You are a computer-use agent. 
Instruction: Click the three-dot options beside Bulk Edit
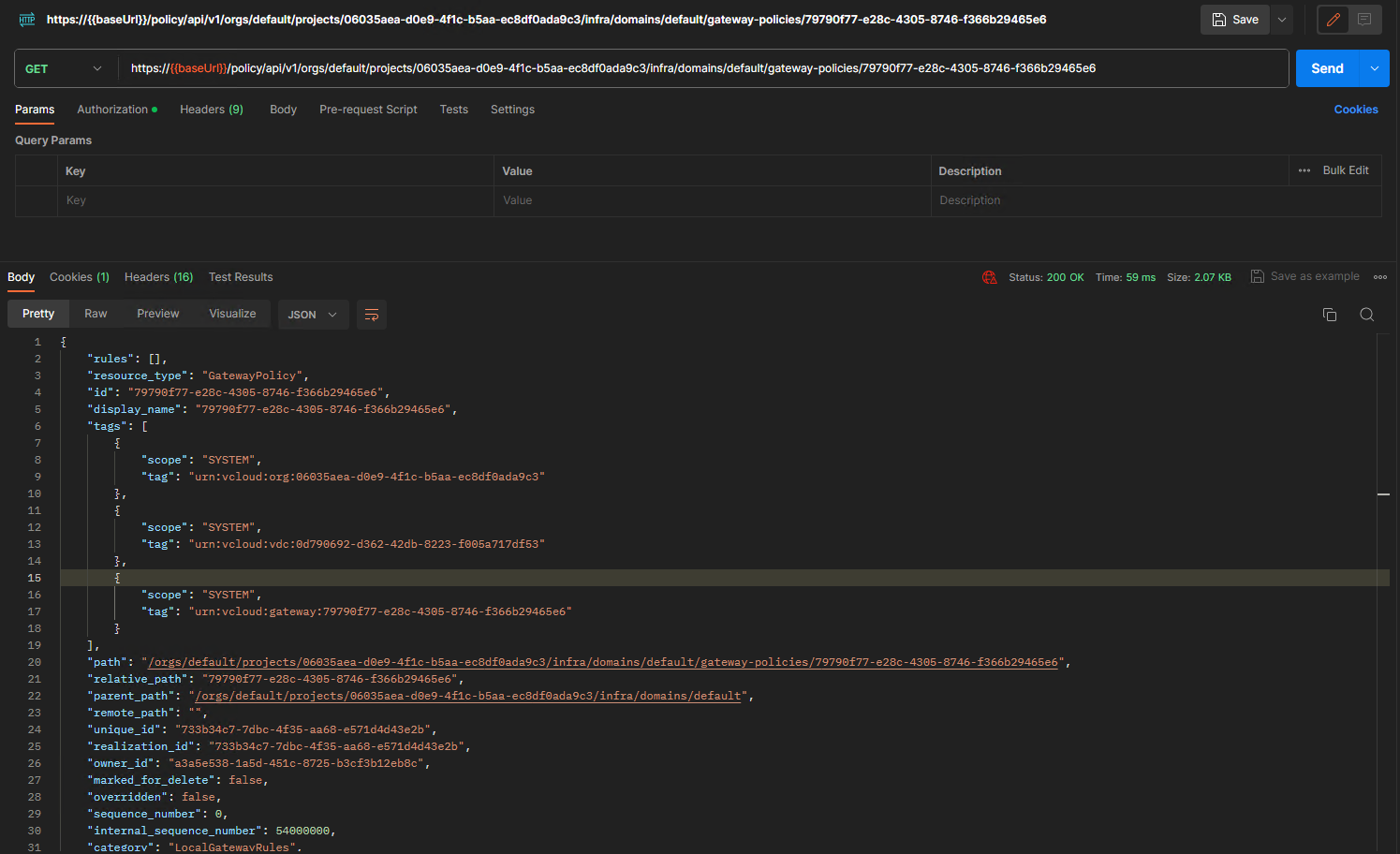(1304, 170)
